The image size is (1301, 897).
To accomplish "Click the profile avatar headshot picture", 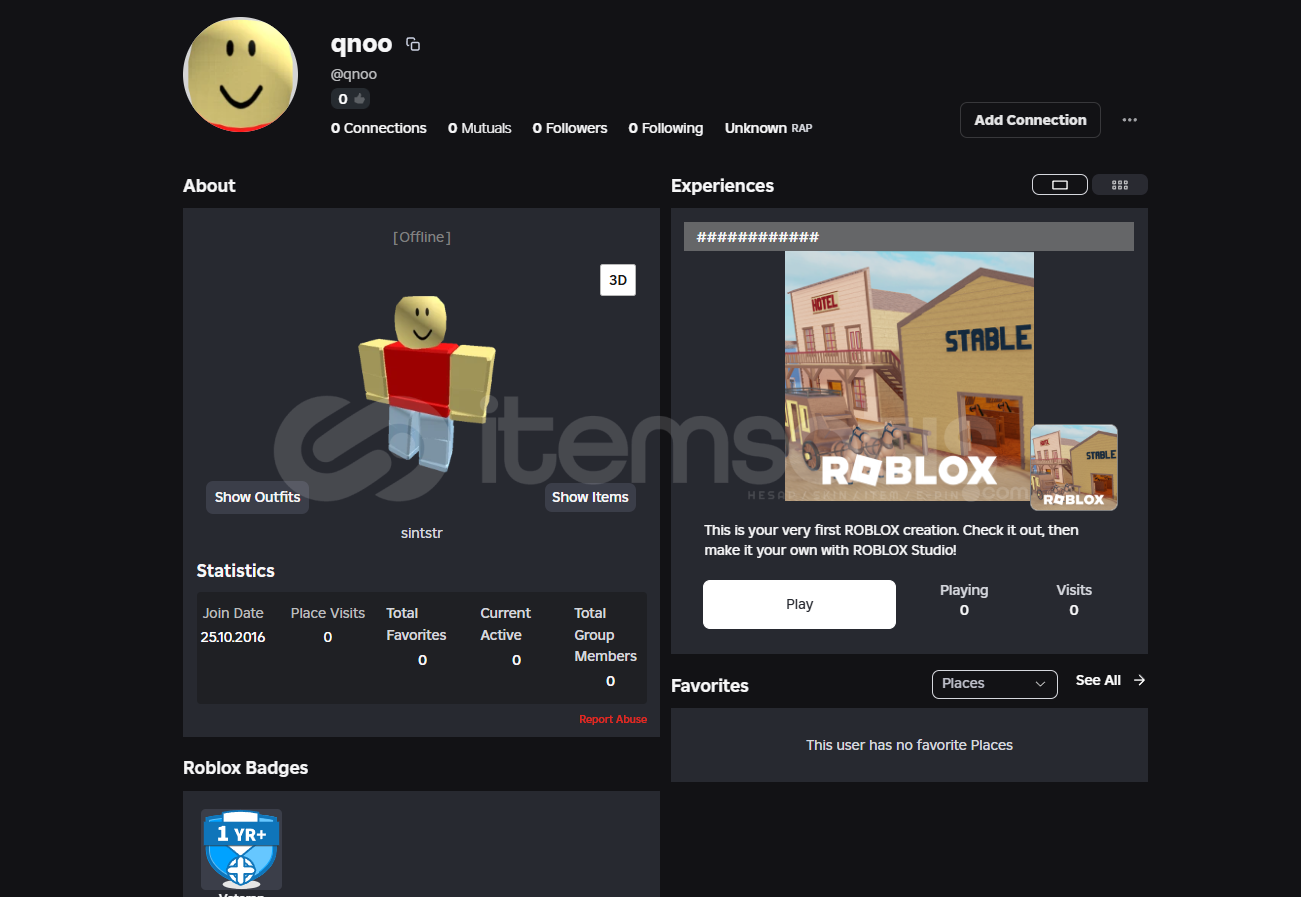I will 240,74.
